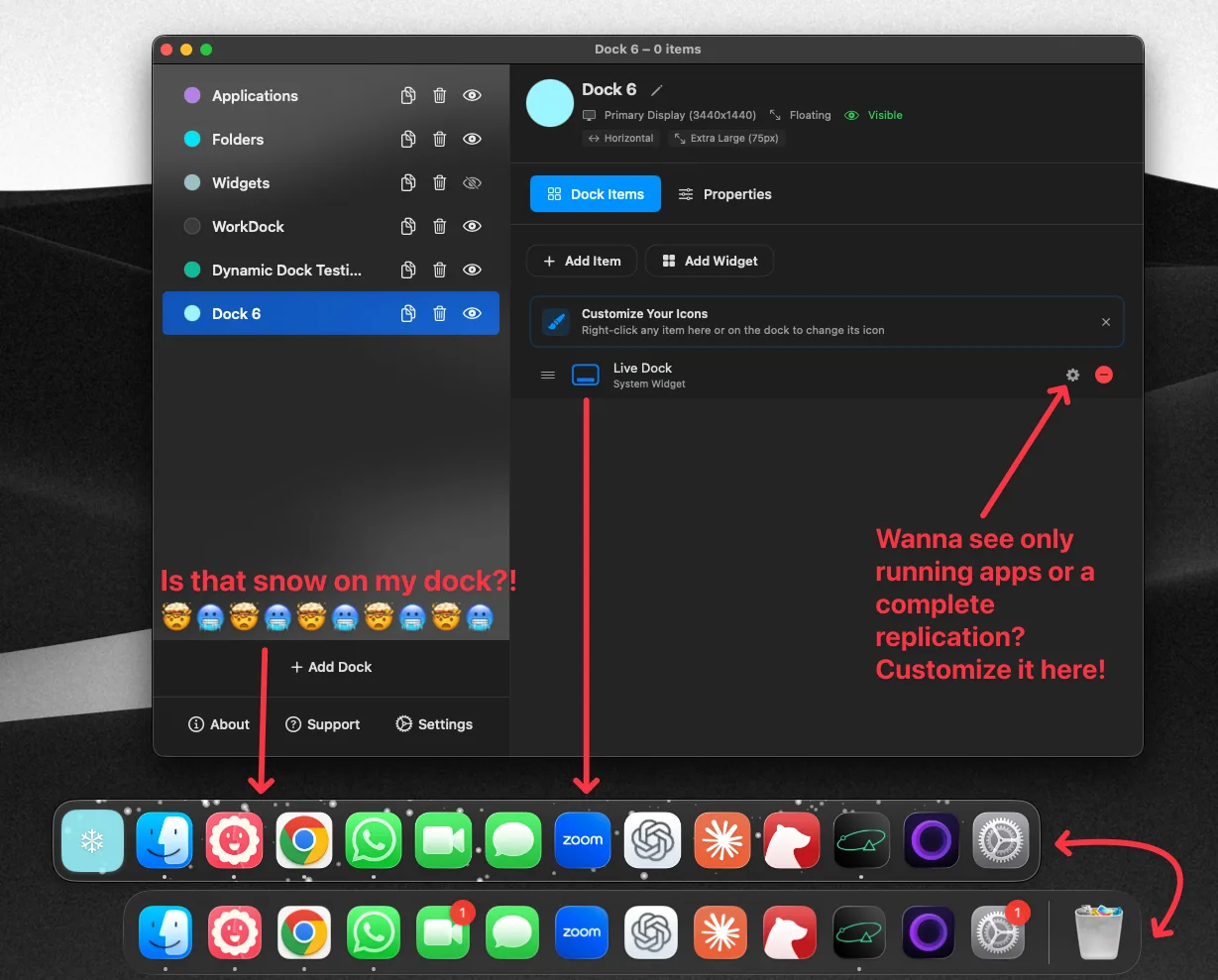Click the Horizontal orientation tag
Image resolution: width=1218 pixels, height=980 pixels.
coord(621,139)
